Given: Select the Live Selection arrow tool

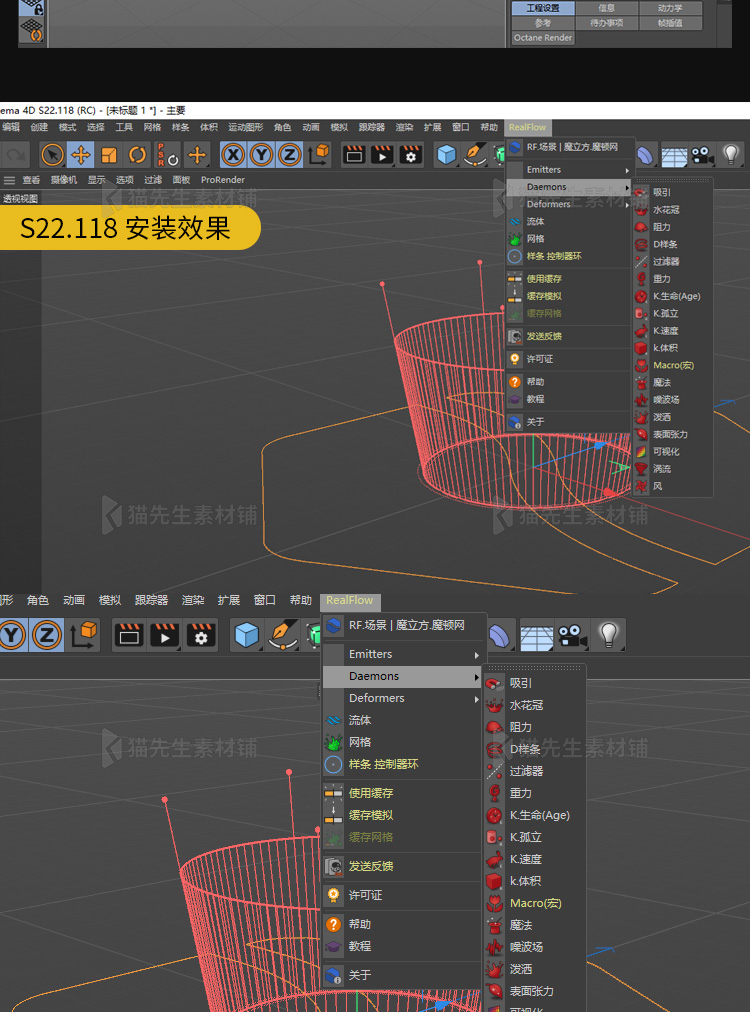Looking at the screenshot, I should click(x=52, y=155).
